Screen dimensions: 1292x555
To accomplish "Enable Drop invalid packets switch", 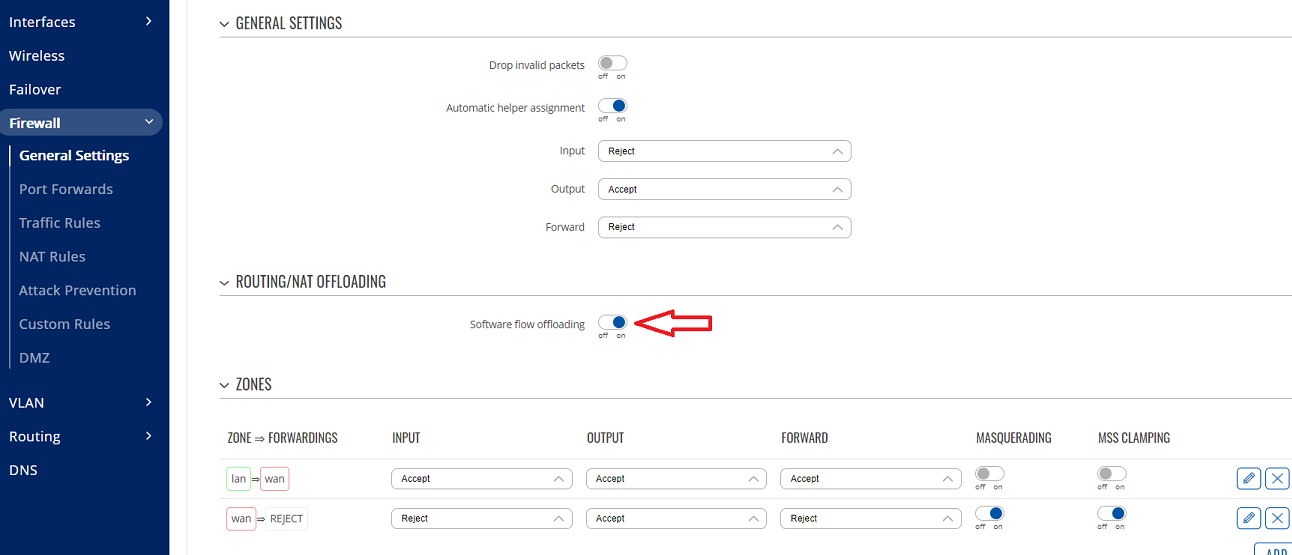I will click(x=612, y=64).
